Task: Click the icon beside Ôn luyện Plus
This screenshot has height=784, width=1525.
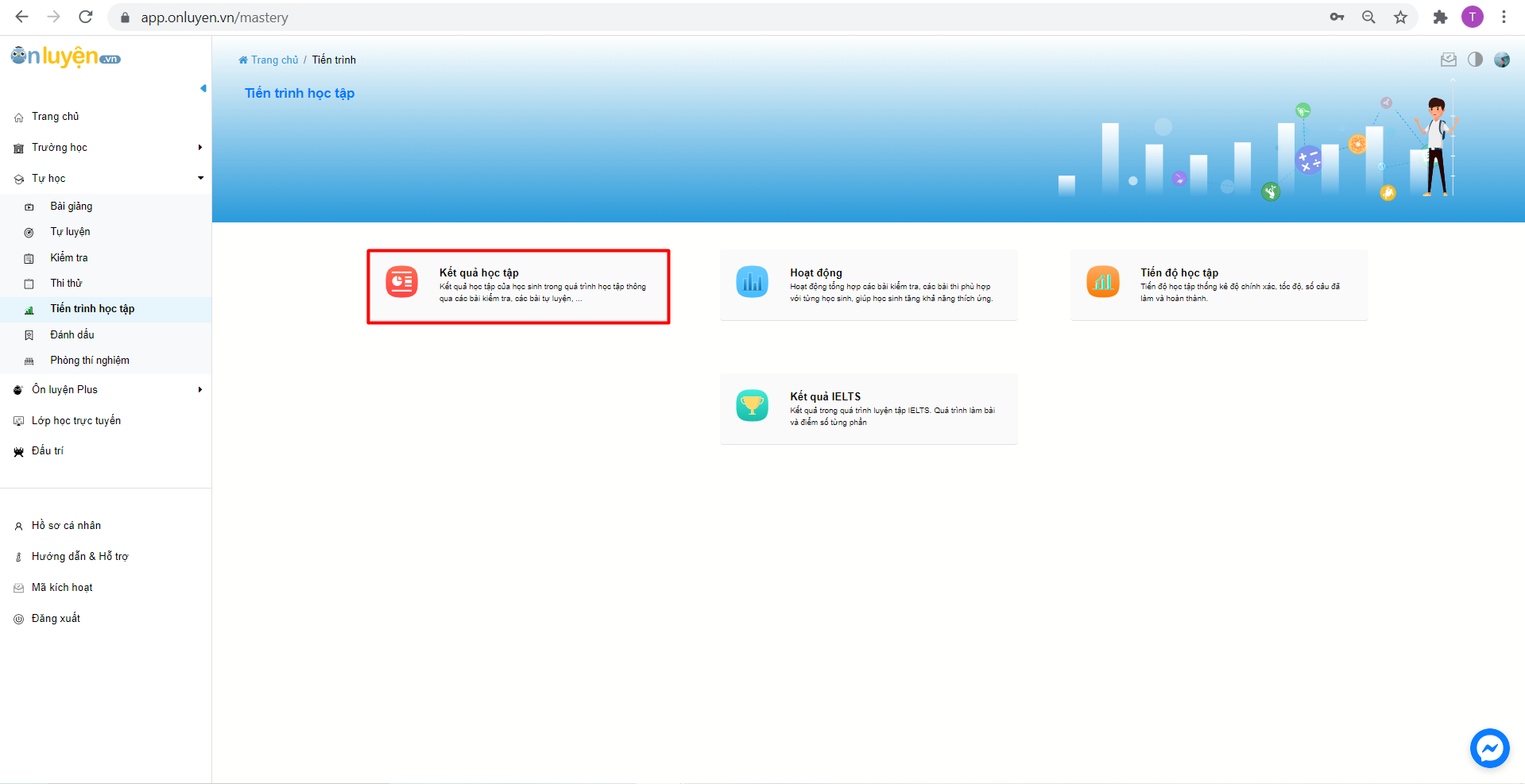Action: [18, 390]
